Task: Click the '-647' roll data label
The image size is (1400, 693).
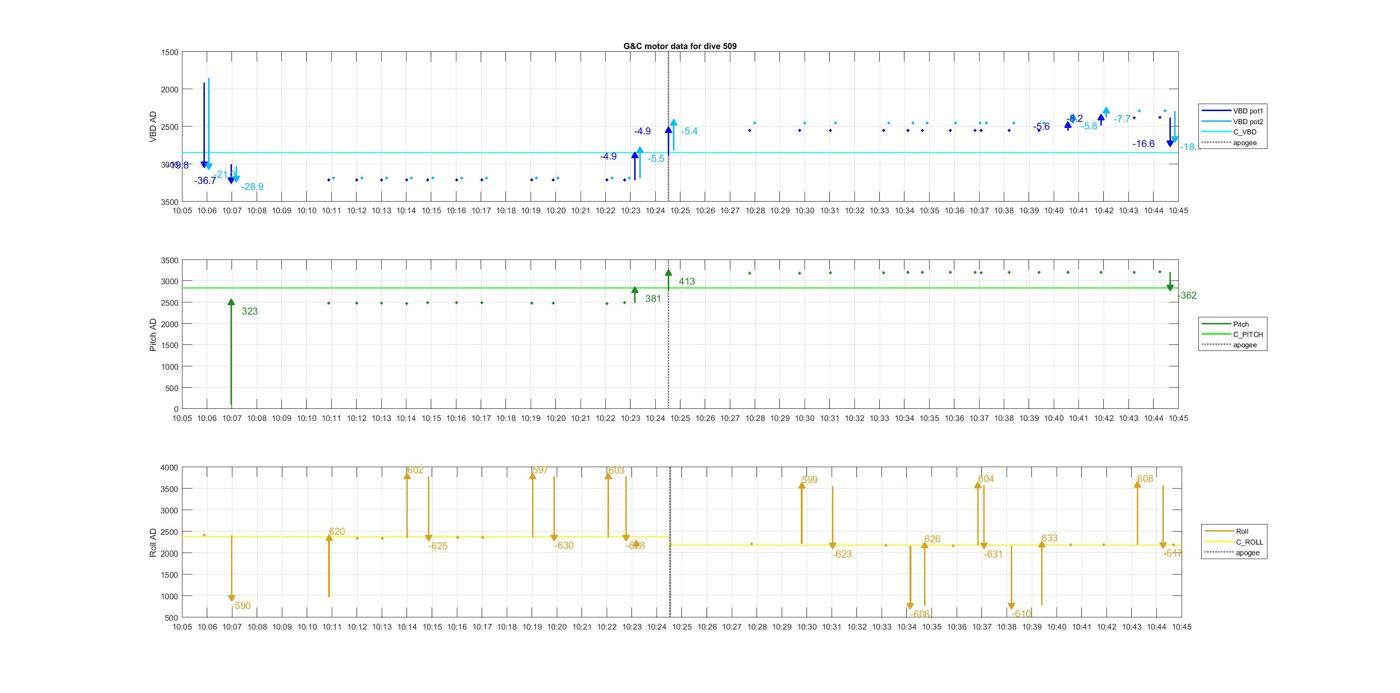Action: [1173, 553]
